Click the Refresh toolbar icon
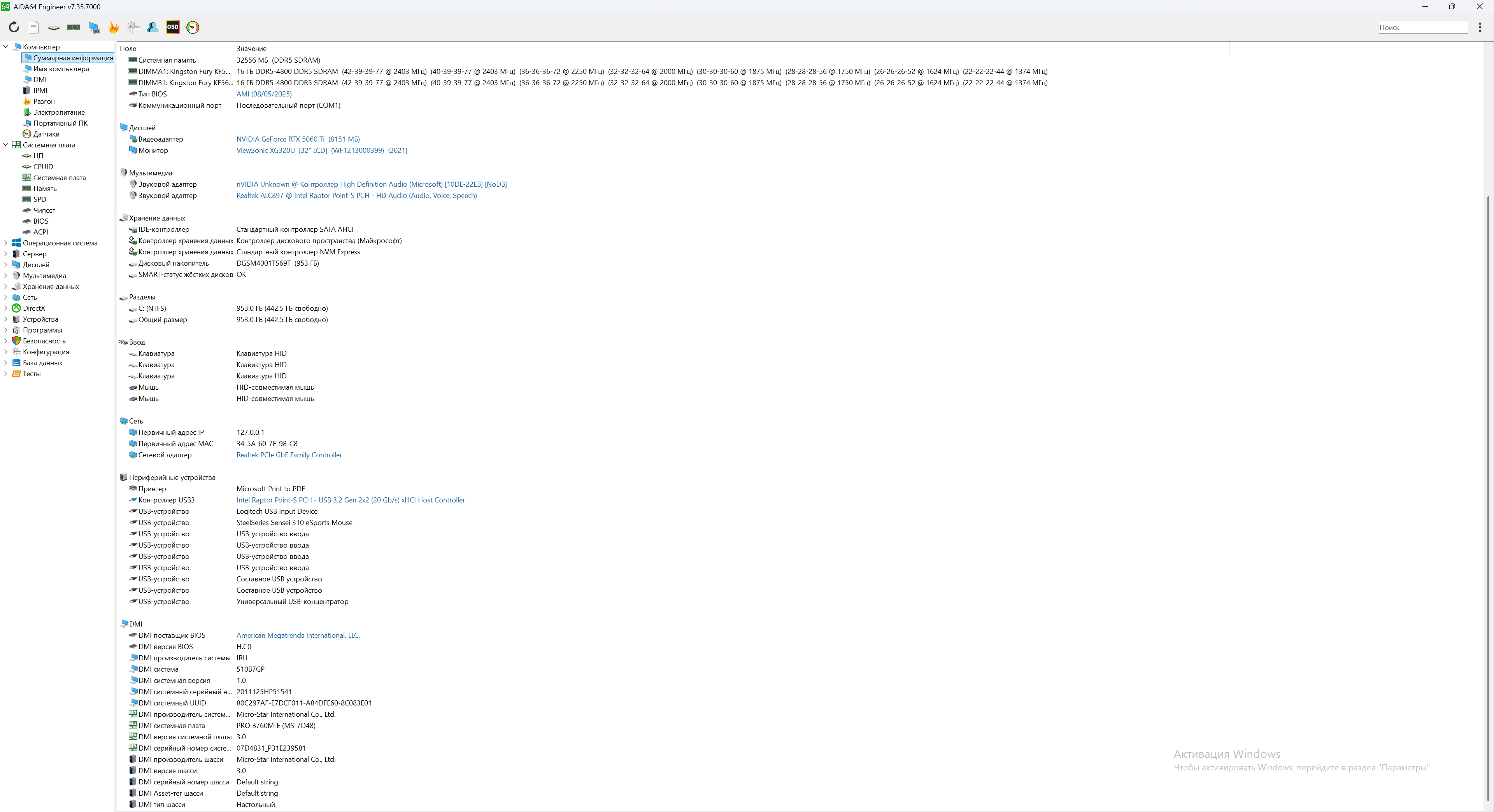1494x812 pixels. (14, 27)
